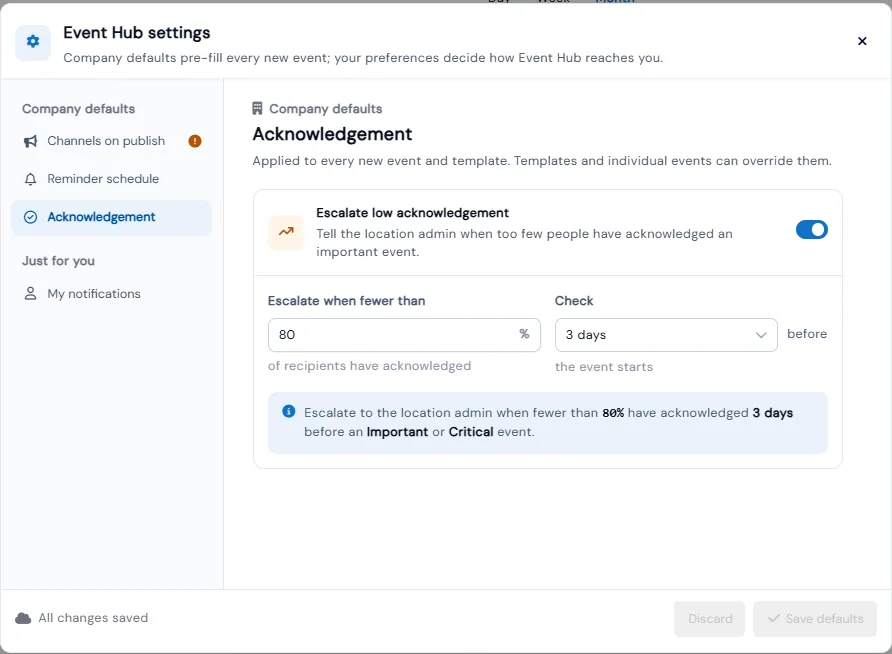The width and height of the screenshot is (892, 654).
Task: Select the Acknowledgement sidebar item
Action: [112, 217]
